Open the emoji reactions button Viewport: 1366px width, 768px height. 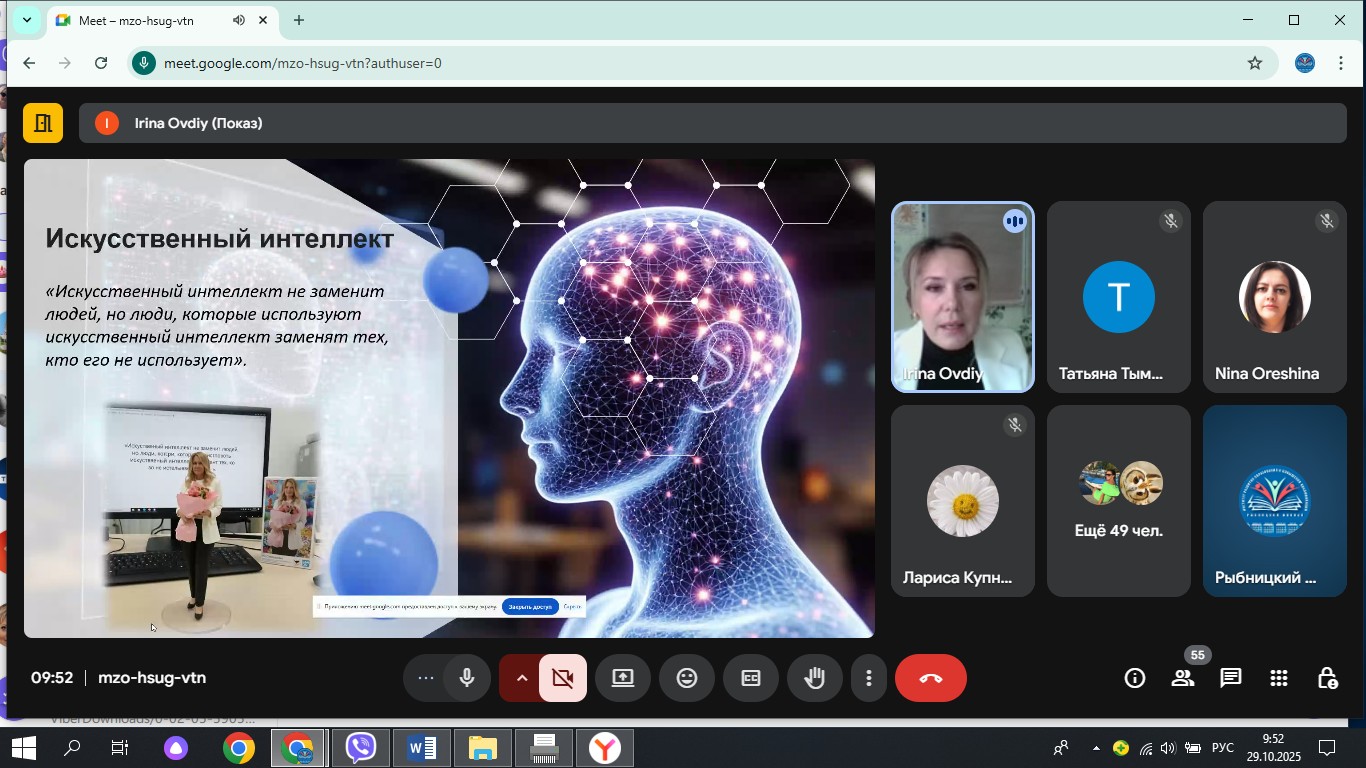tap(687, 678)
